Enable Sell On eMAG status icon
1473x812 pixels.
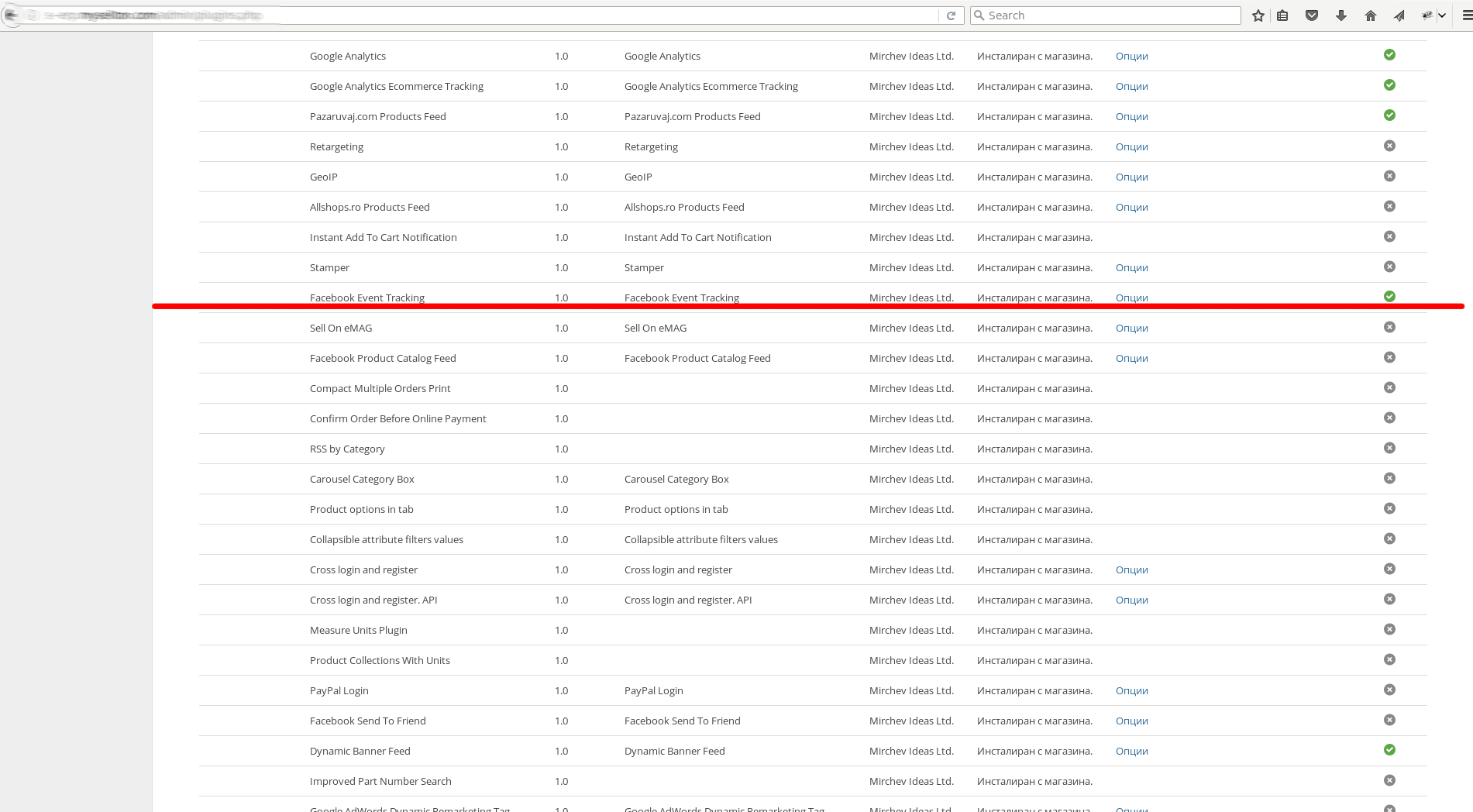[x=1389, y=327]
